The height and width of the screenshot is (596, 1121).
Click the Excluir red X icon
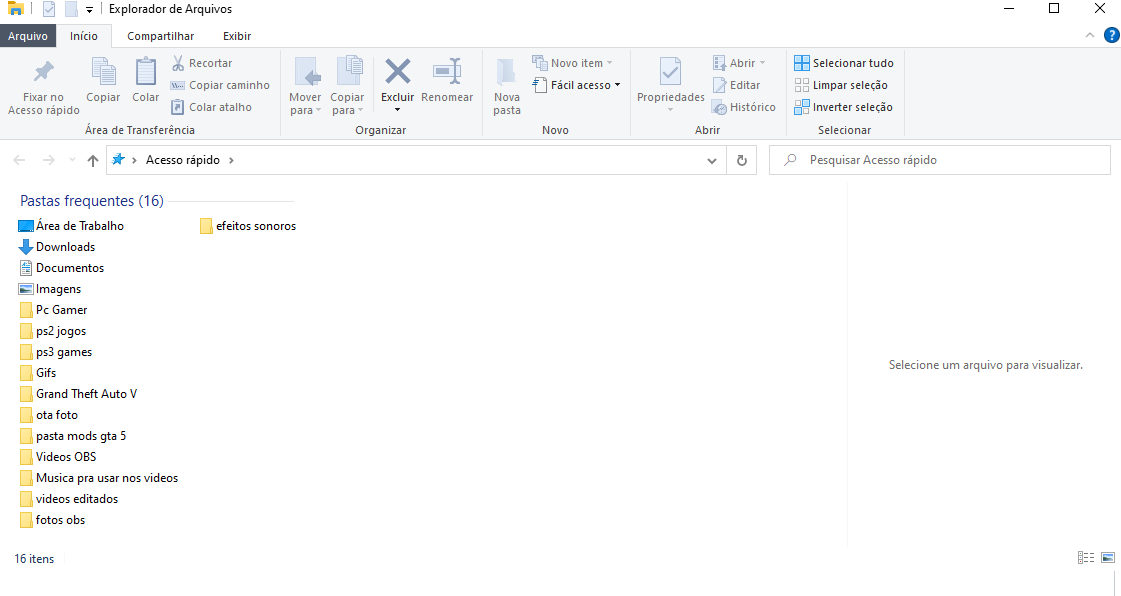(x=397, y=71)
